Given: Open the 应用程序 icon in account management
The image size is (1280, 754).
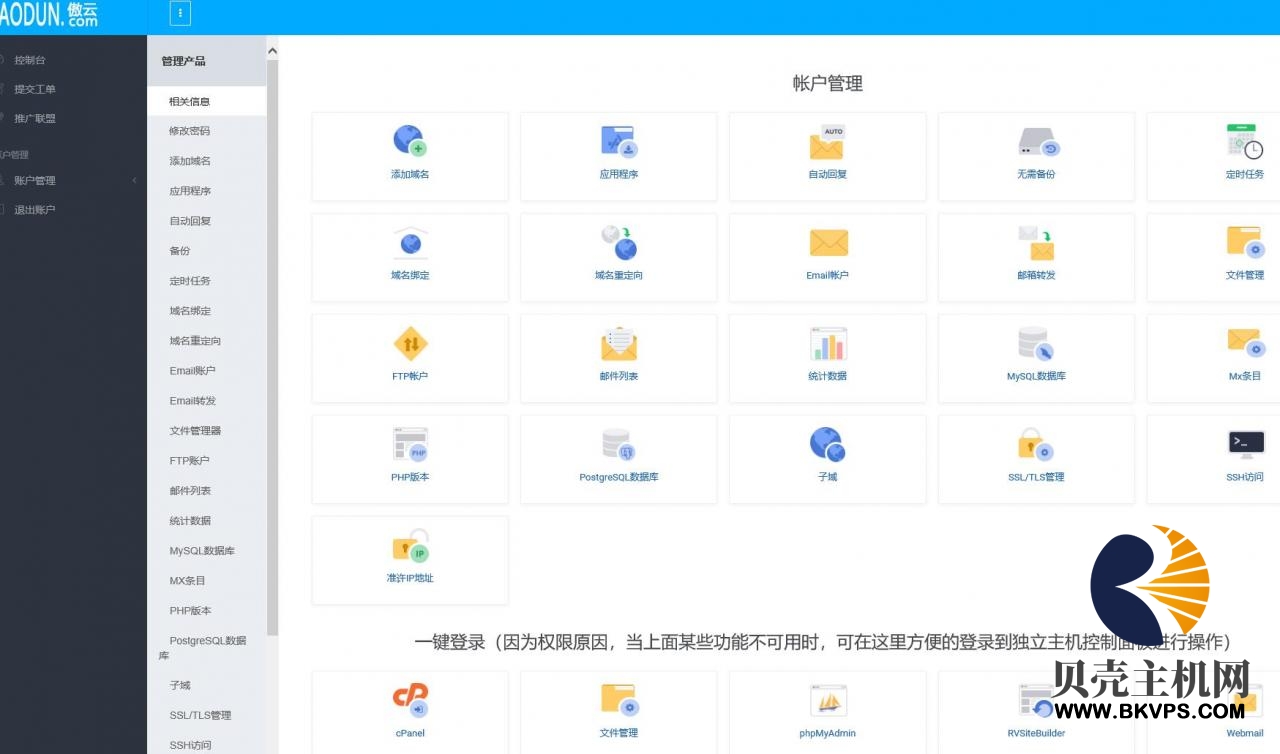Looking at the screenshot, I should tap(618, 142).
